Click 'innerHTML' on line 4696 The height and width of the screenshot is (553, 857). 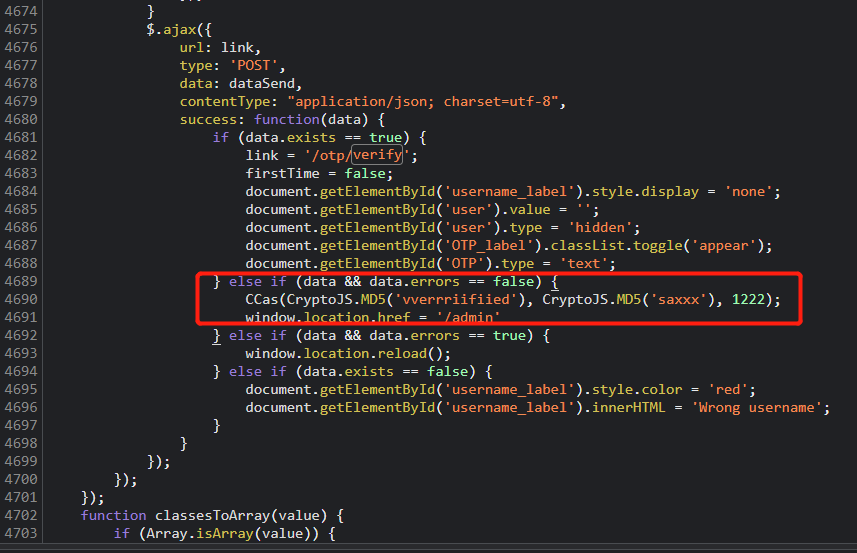click(x=629, y=408)
